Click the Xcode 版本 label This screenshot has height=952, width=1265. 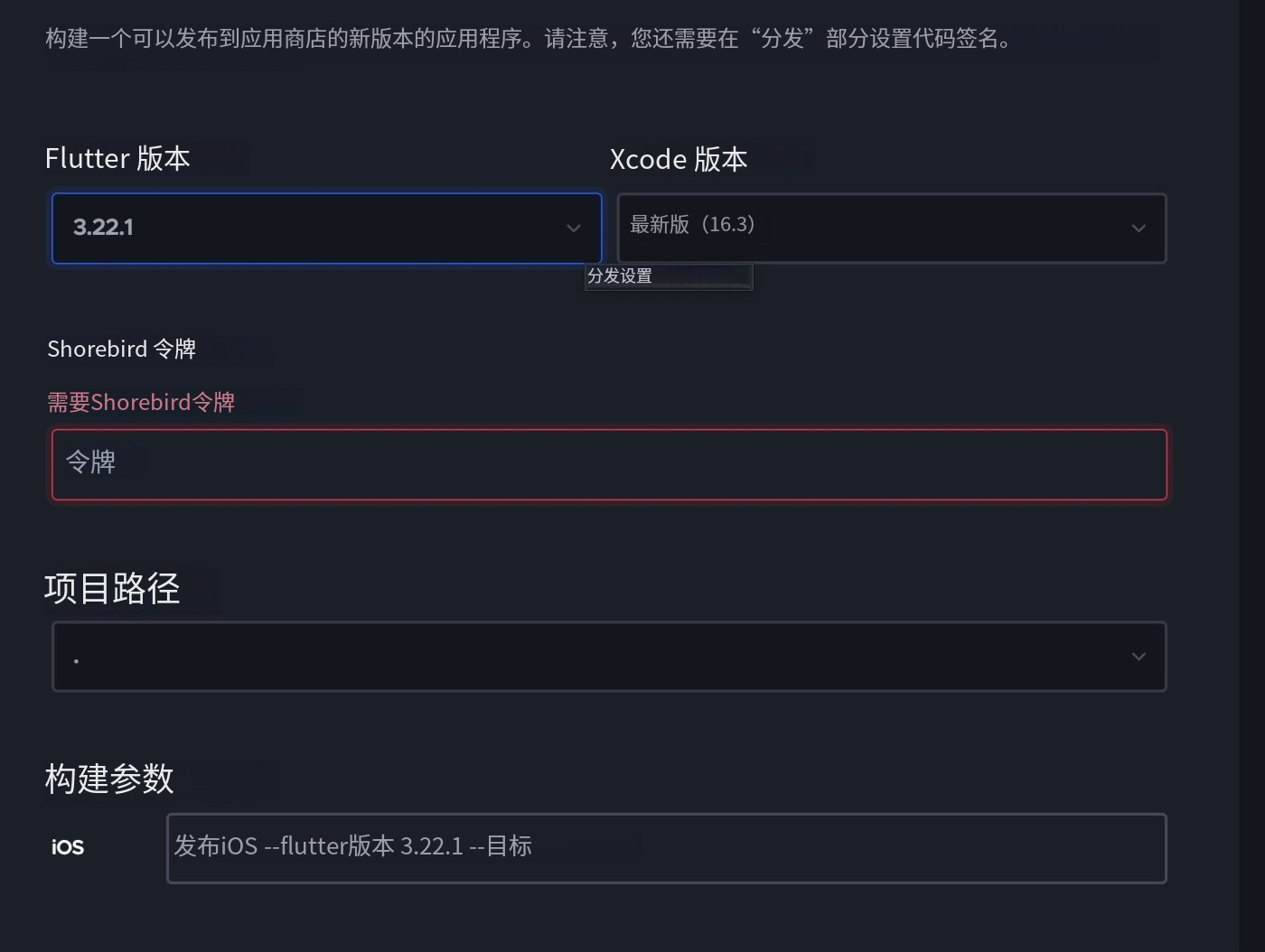679,159
